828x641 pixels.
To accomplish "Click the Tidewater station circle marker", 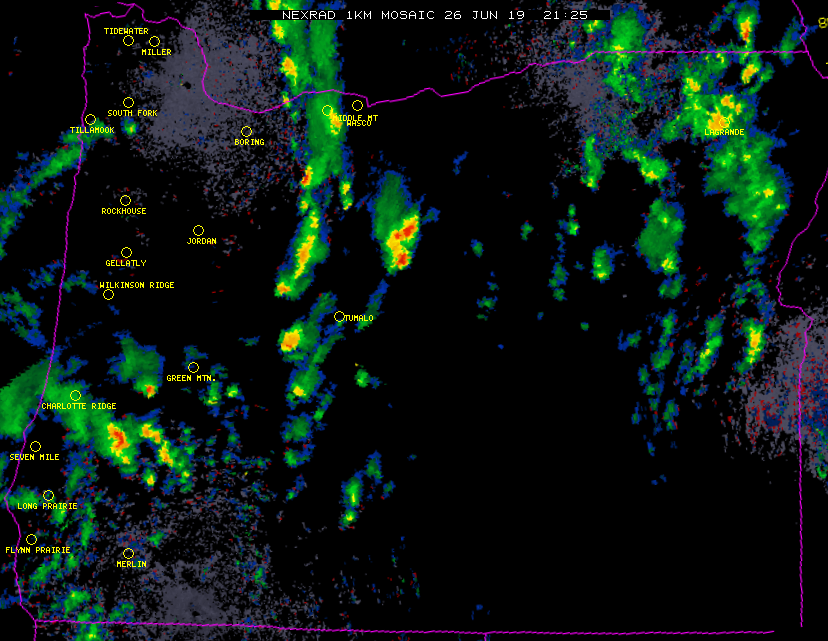I will 128,40.
